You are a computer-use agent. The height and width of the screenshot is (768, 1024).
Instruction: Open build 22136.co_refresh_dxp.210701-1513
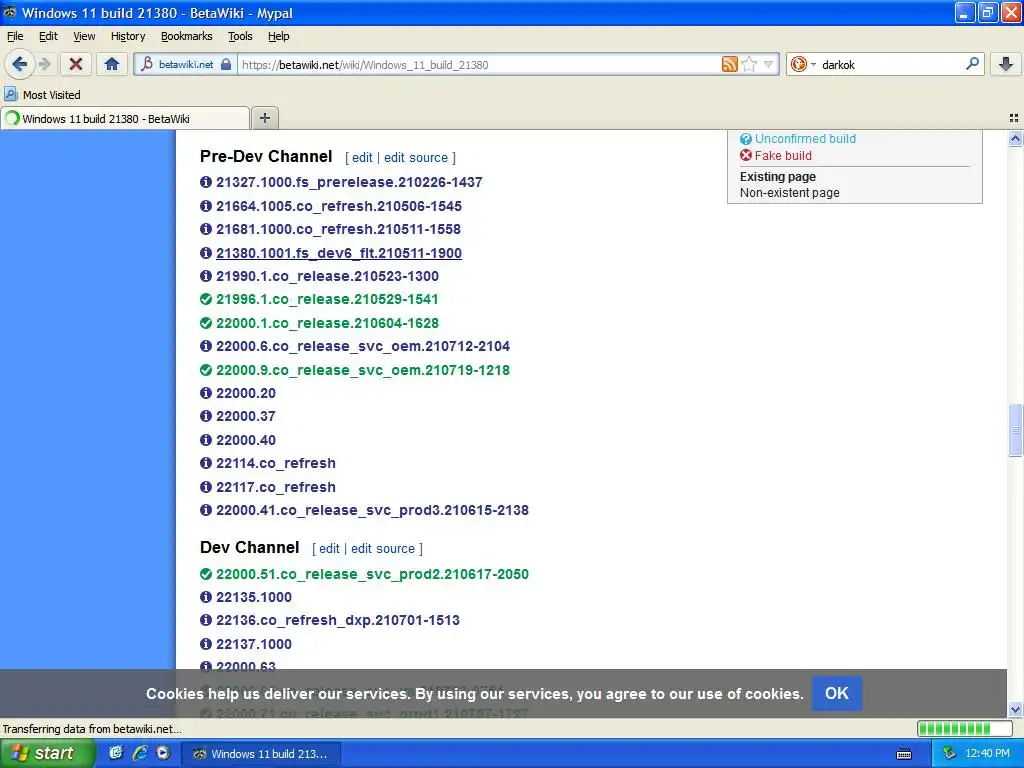pos(338,620)
